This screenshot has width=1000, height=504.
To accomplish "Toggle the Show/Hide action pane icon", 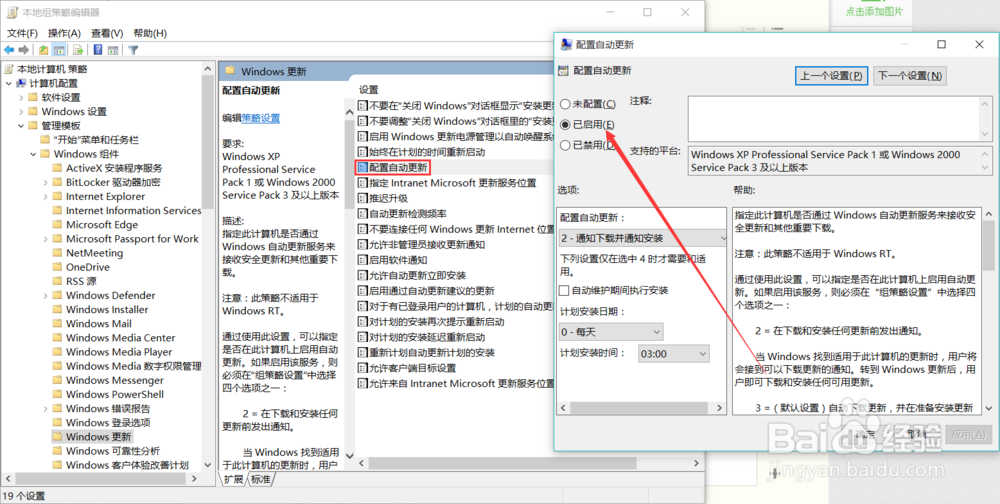I will point(113,50).
